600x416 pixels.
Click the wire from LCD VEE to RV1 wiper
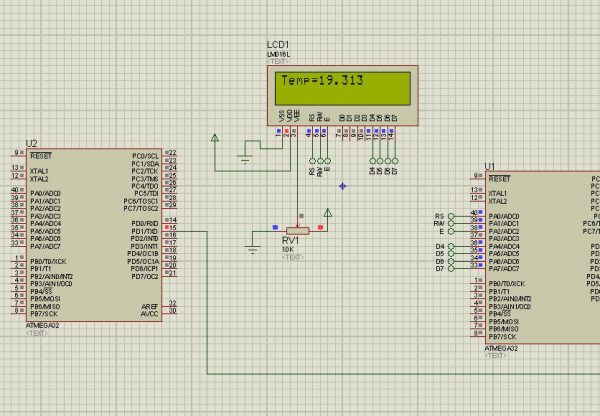(298, 180)
